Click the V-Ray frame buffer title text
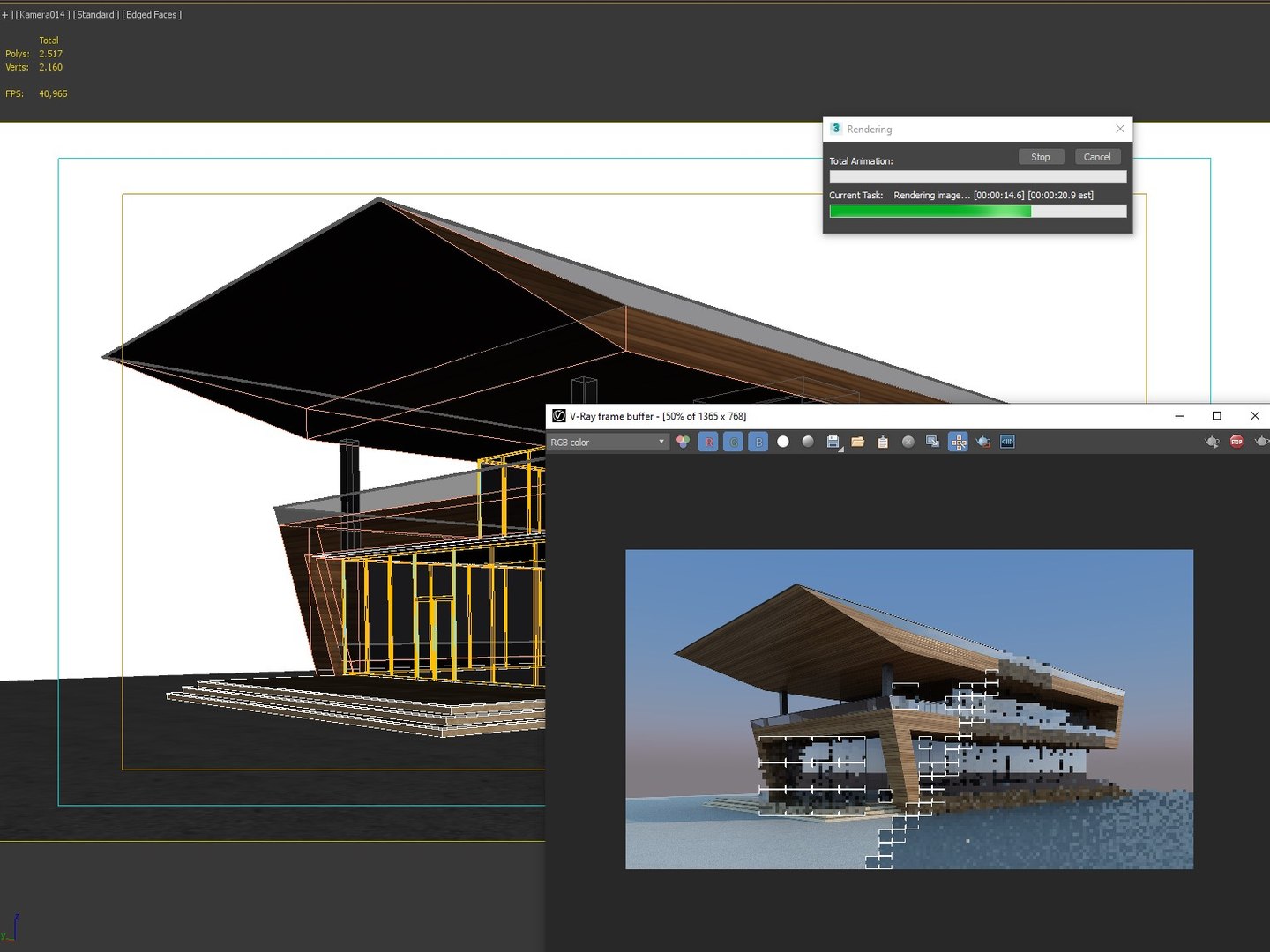This screenshot has width=1270, height=952. point(658,416)
